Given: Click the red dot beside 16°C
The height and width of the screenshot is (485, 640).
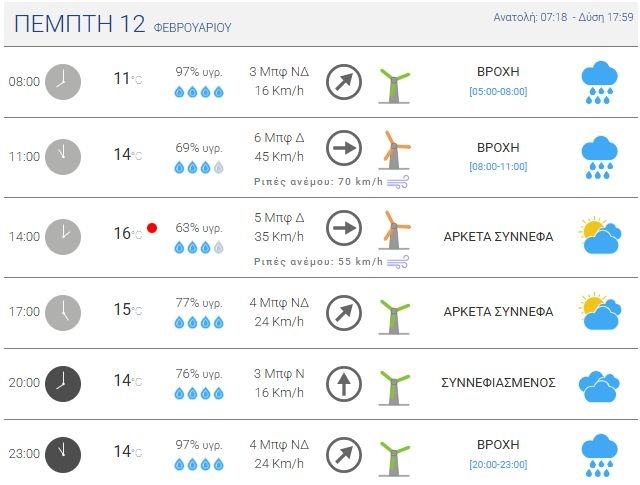Looking at the screenshot, I should pos(152,228).
